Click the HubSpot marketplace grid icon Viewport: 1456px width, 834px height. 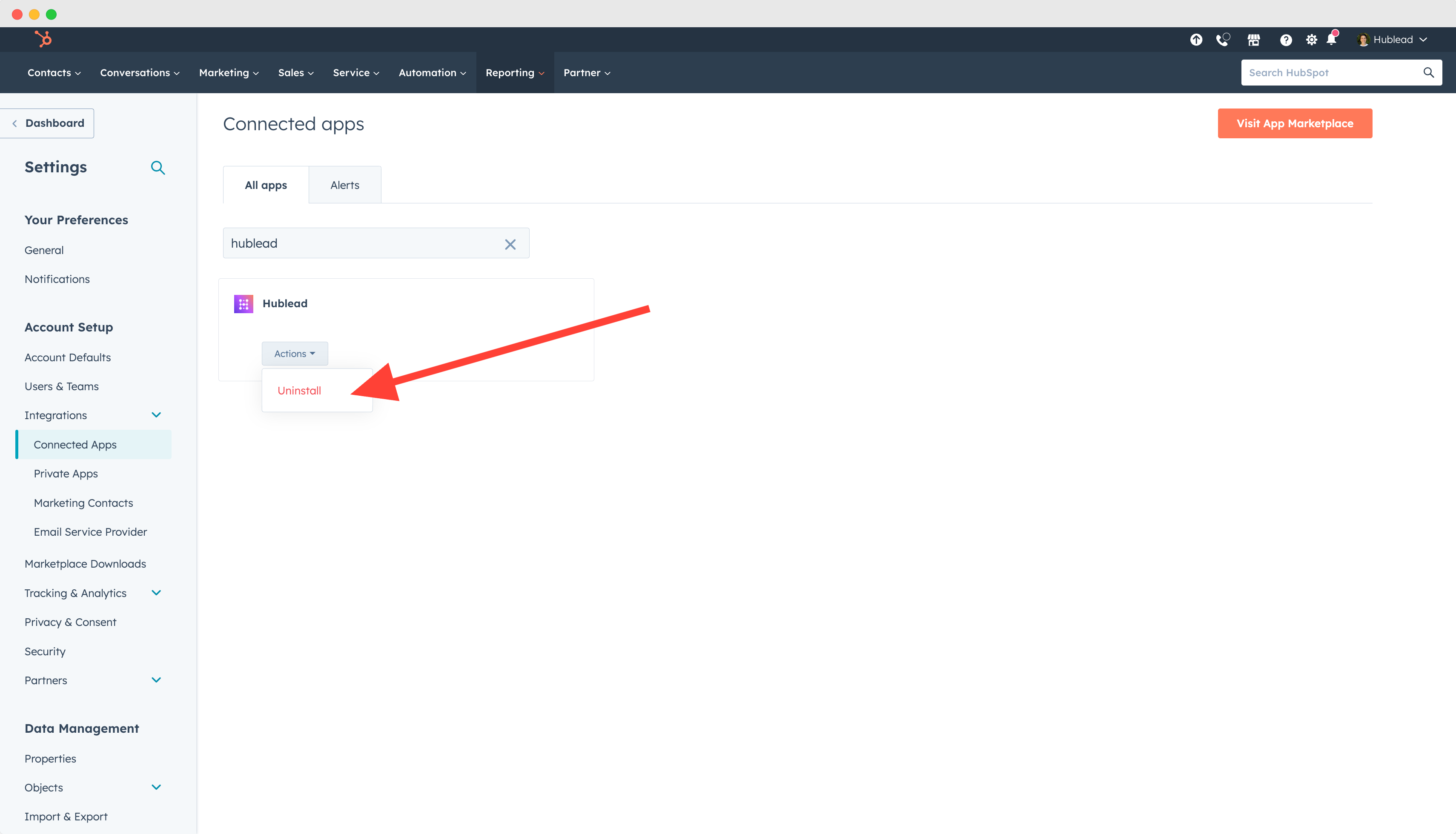point(1253,40)
